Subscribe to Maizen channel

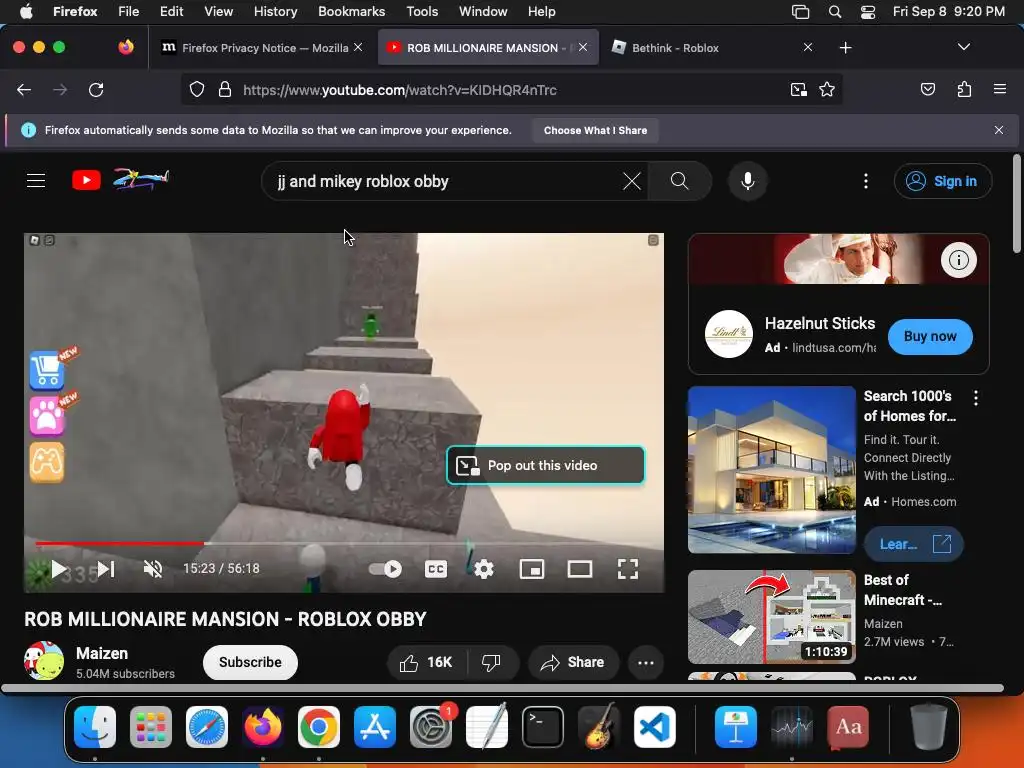[x=250, y=662]
